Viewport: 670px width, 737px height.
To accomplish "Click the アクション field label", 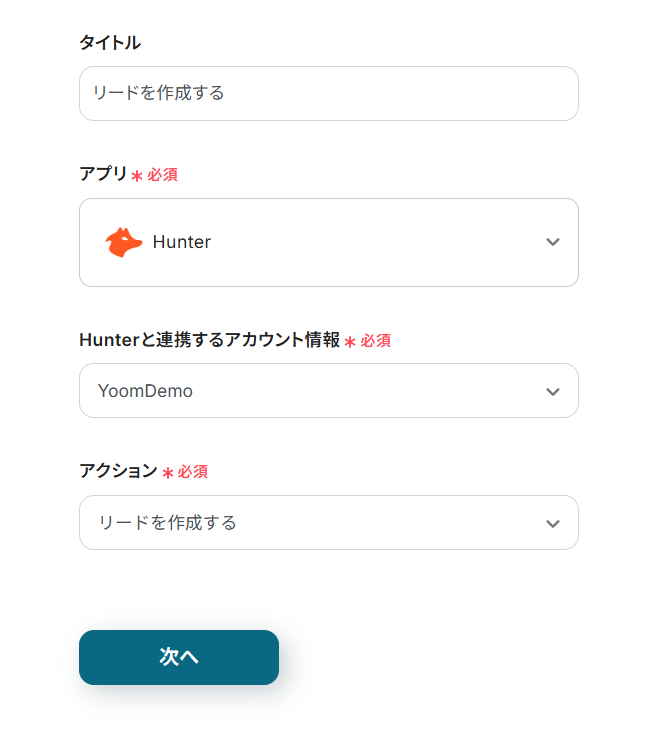I will coord(118,471).
